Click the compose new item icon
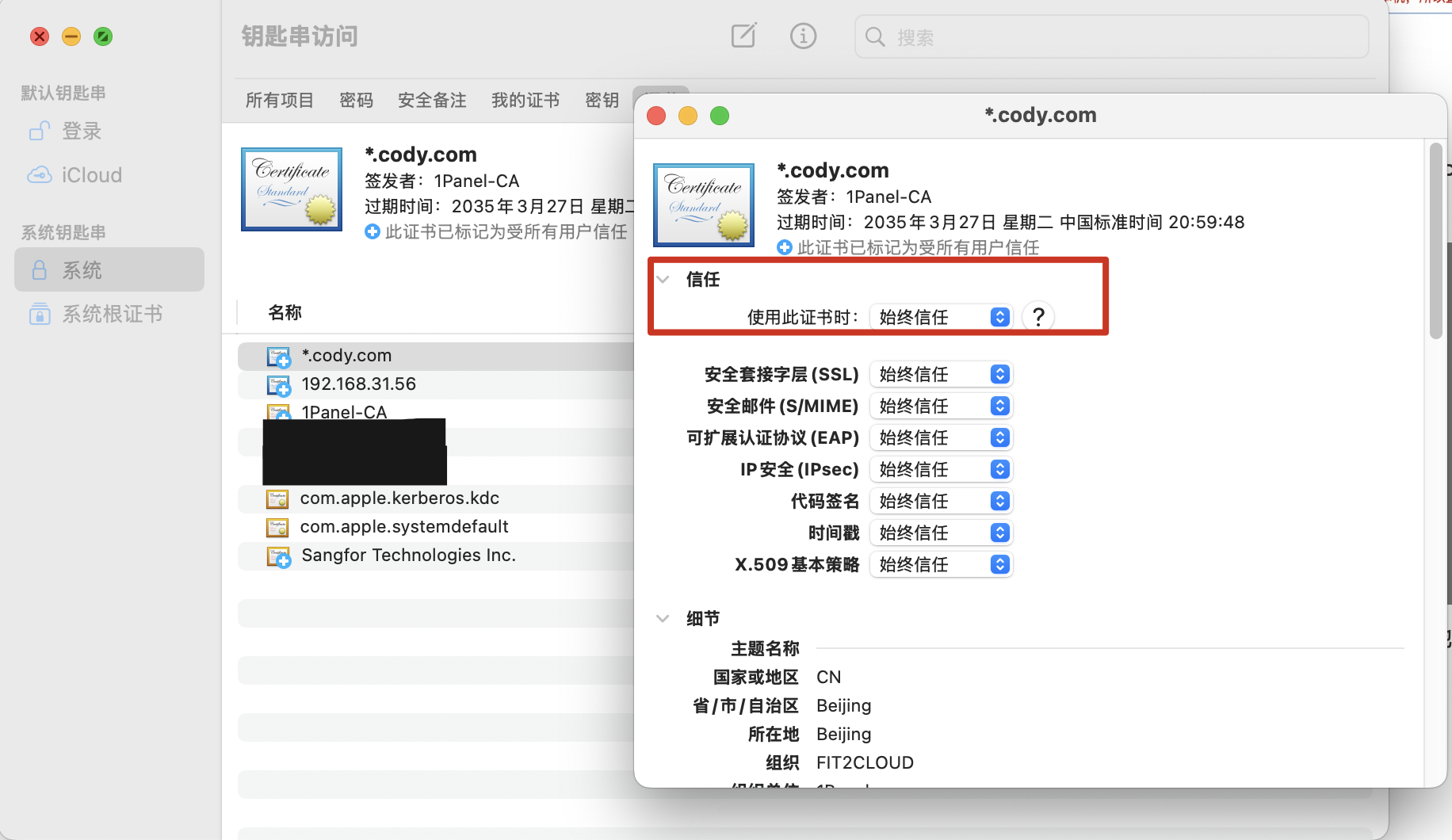The width and height of the screenshot is (1452, 840). tap(743, 36)
